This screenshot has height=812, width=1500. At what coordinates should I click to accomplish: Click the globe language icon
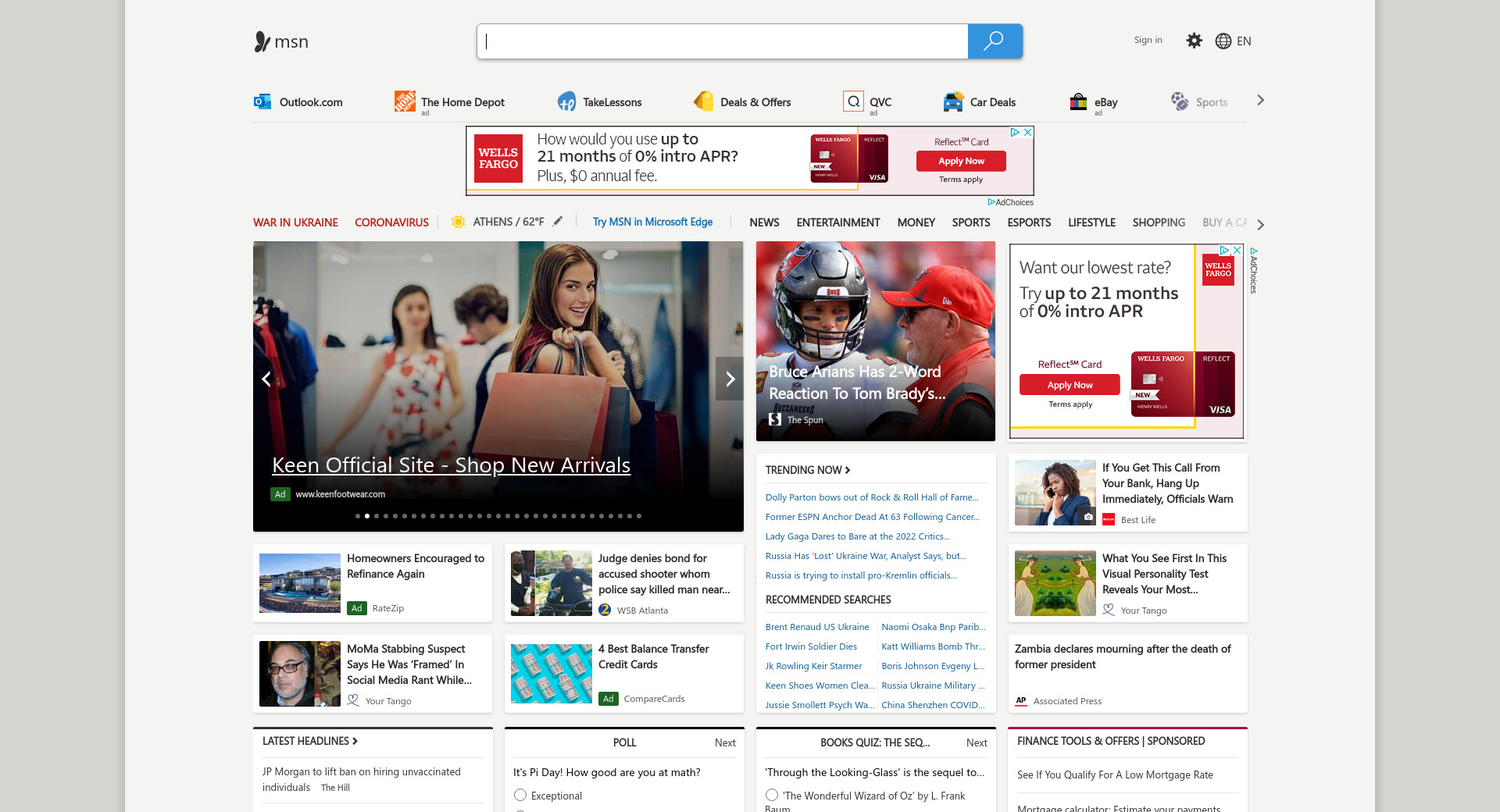(x=1223, y=41)
